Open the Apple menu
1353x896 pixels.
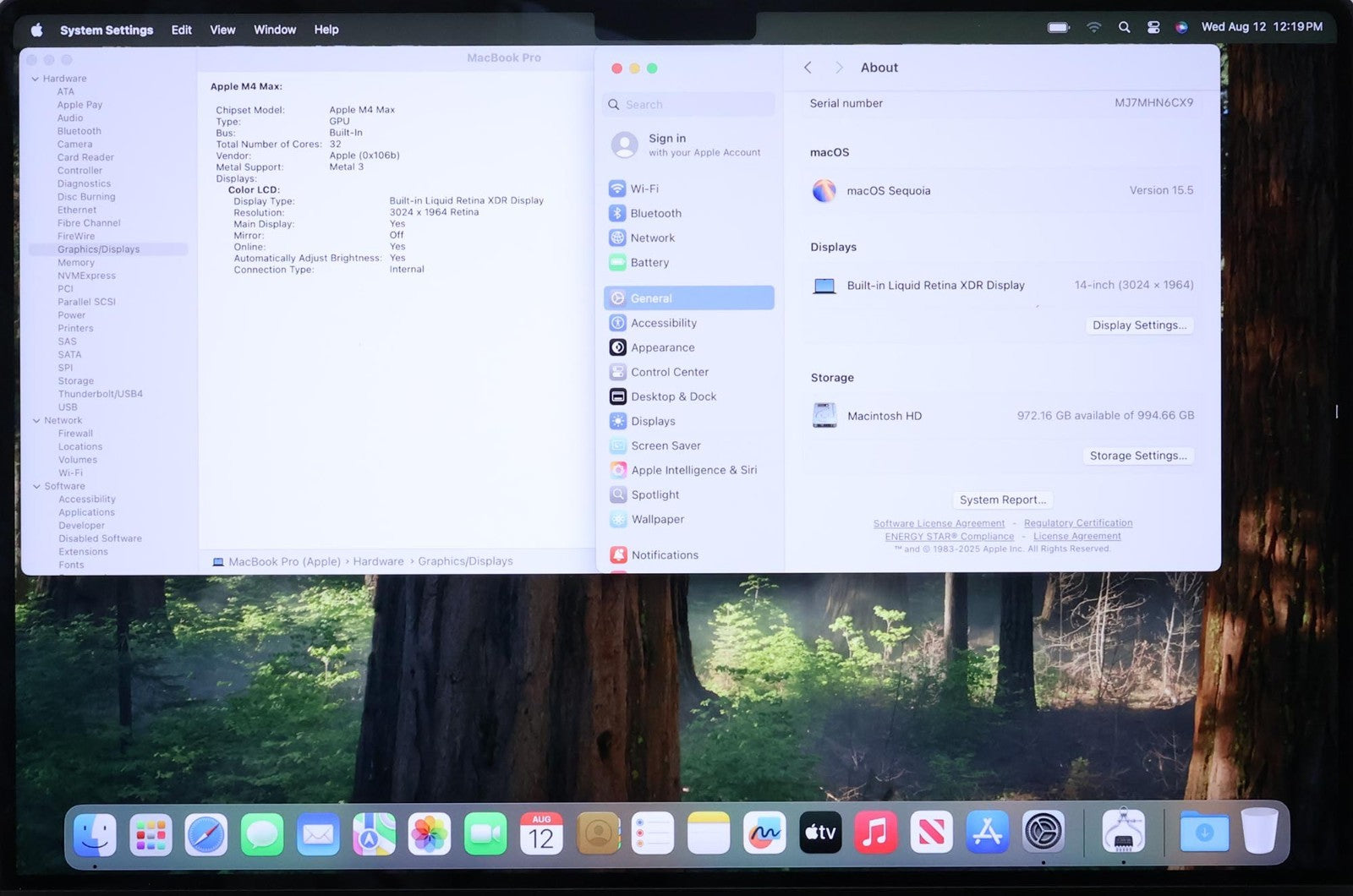36,30
